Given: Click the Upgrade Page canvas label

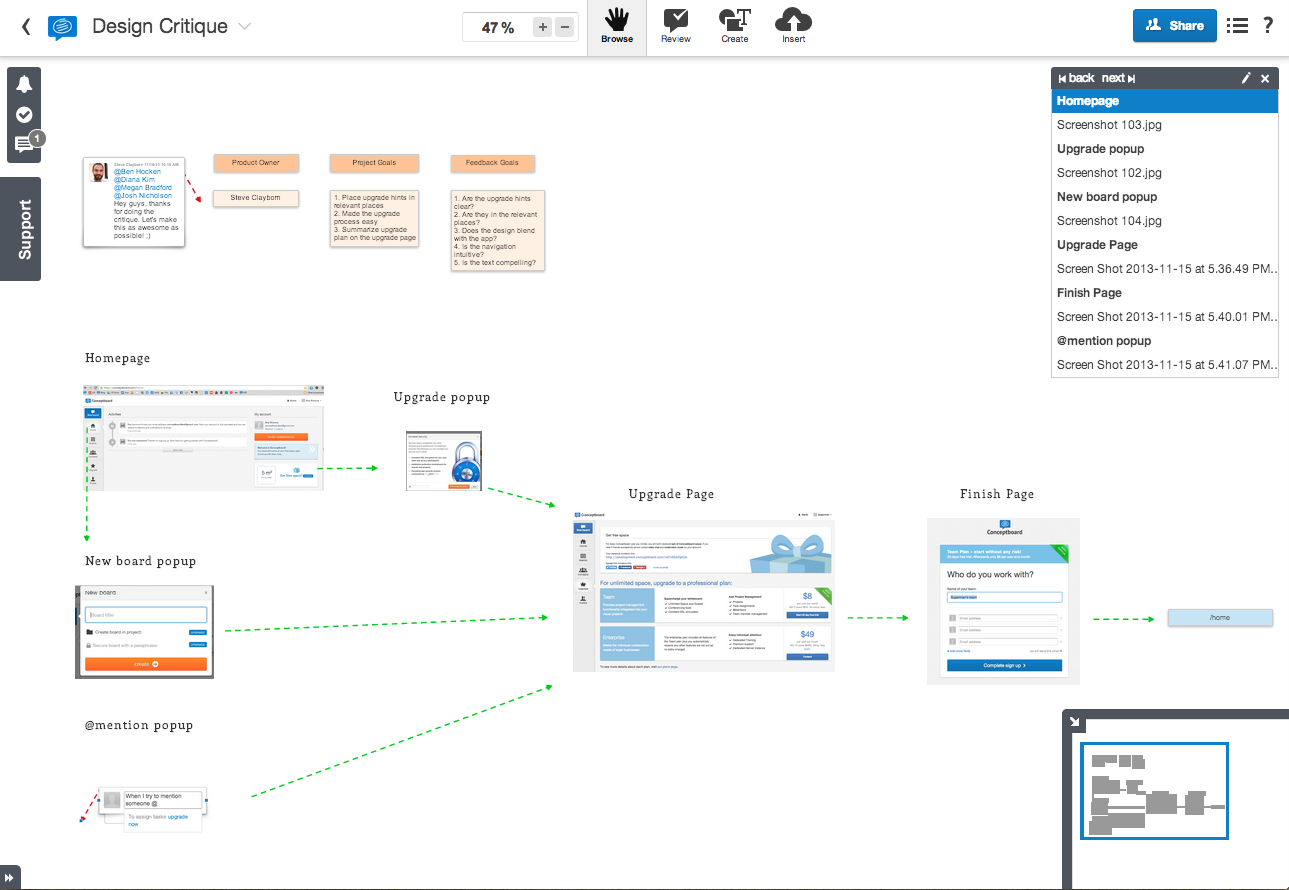Looking at the screenshot, I should [671, 494].
